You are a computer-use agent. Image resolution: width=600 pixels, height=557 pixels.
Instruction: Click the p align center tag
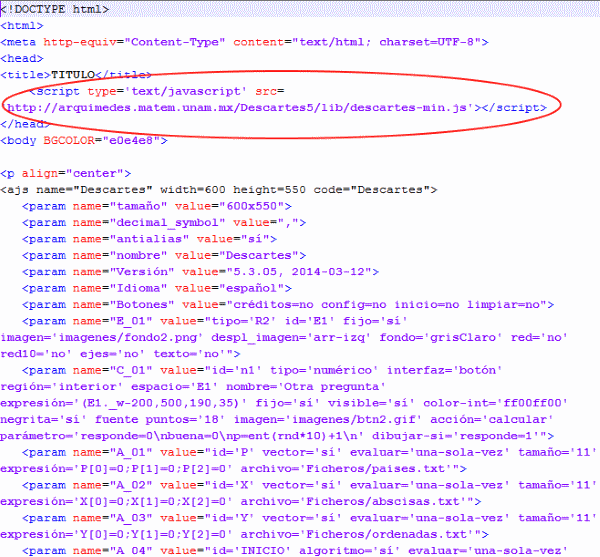click(x=67, y=172)
